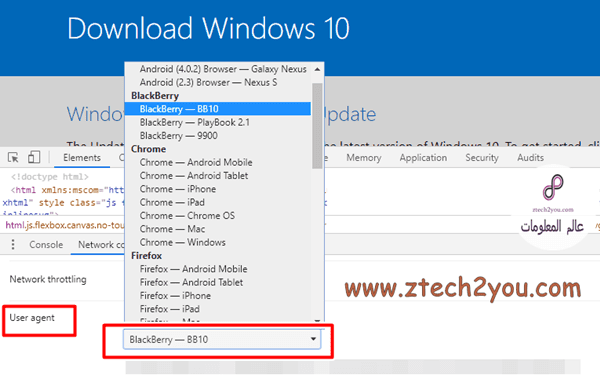Click the <!doctype html> line
Viewport: 600px width, 378px height.
point(50,177)
